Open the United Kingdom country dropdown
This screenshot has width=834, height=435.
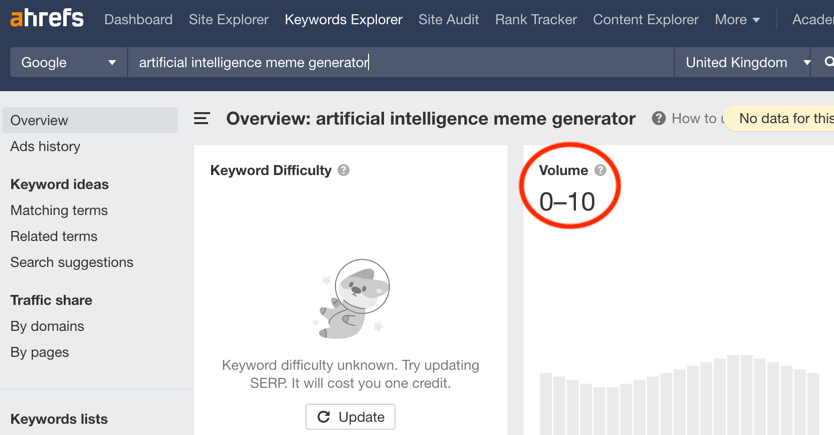747,62
